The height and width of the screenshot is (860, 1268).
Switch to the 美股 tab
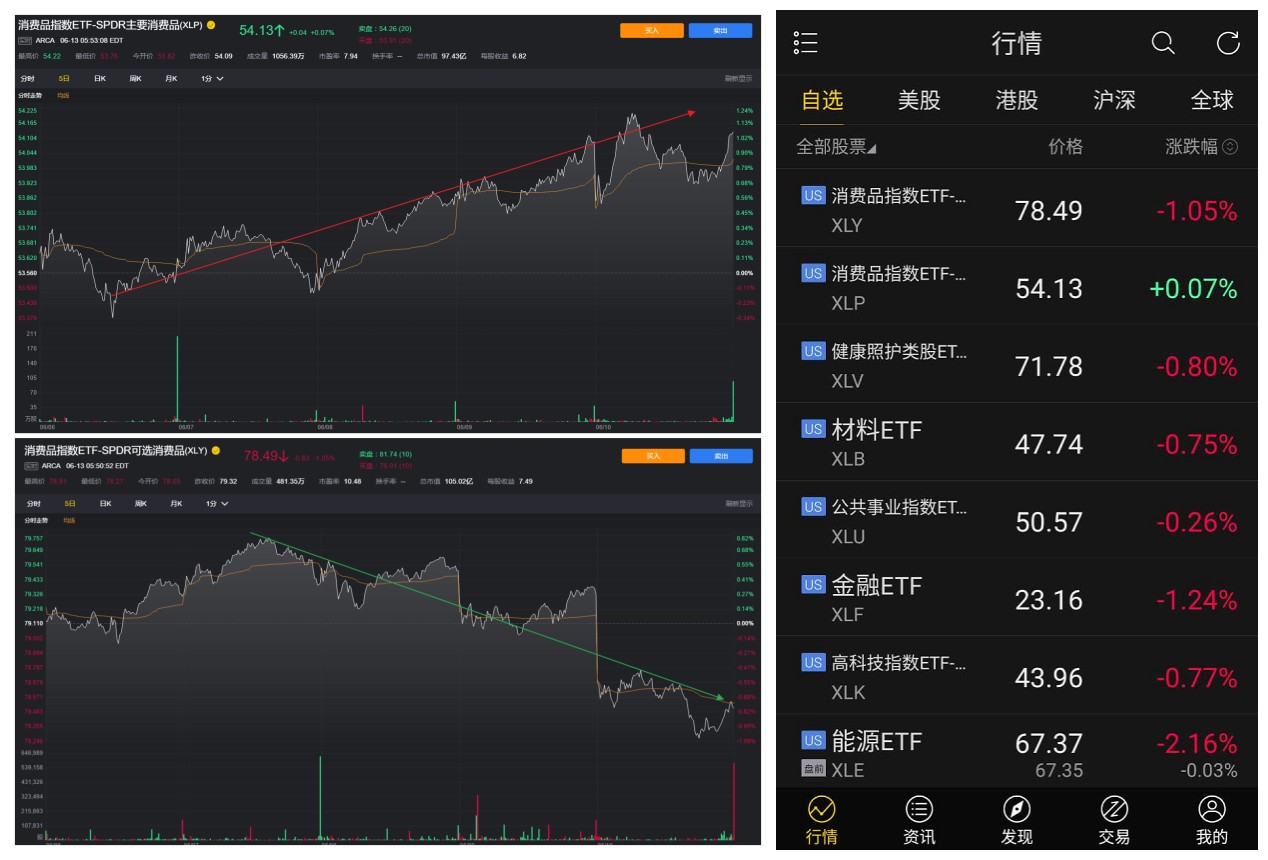[919, 100]
